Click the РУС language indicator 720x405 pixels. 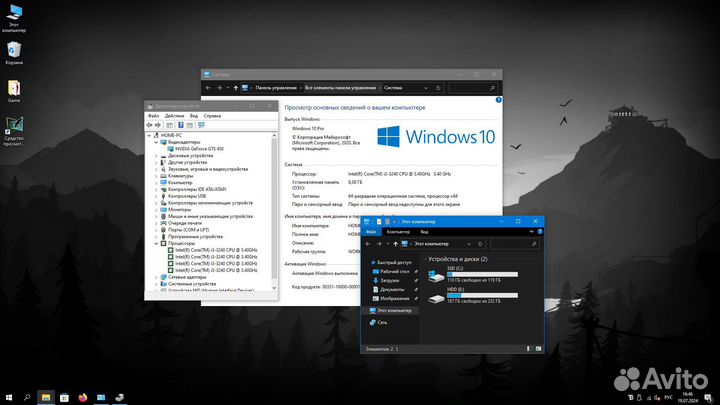669,397
